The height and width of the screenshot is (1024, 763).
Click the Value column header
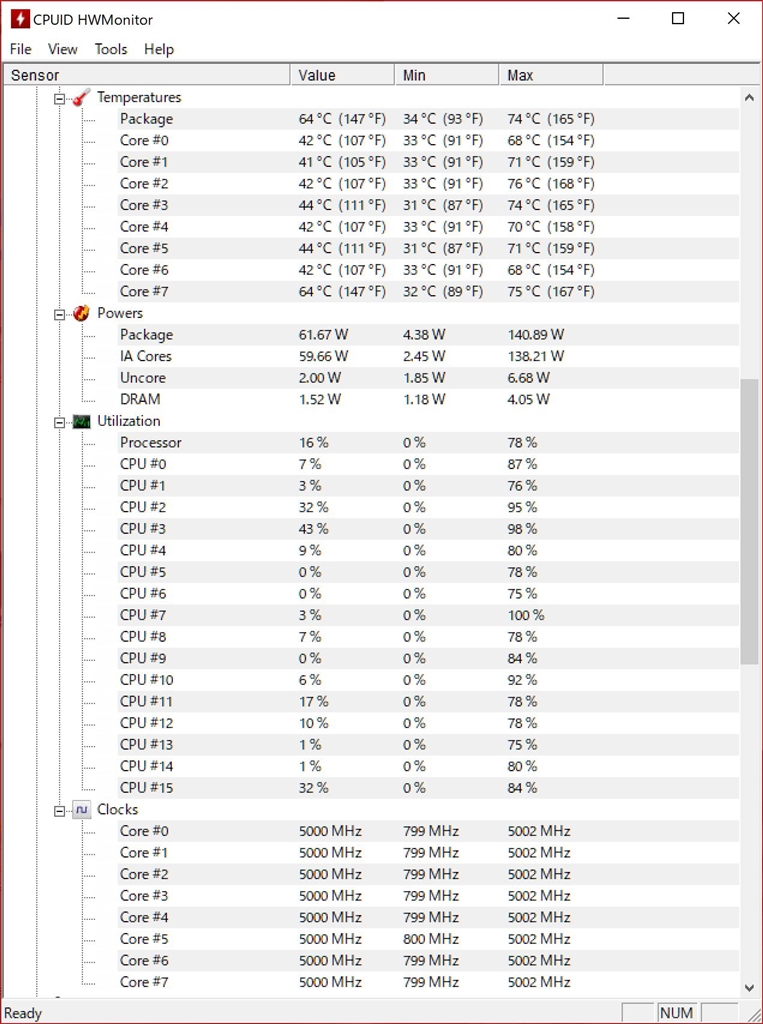tap(343, 75)
